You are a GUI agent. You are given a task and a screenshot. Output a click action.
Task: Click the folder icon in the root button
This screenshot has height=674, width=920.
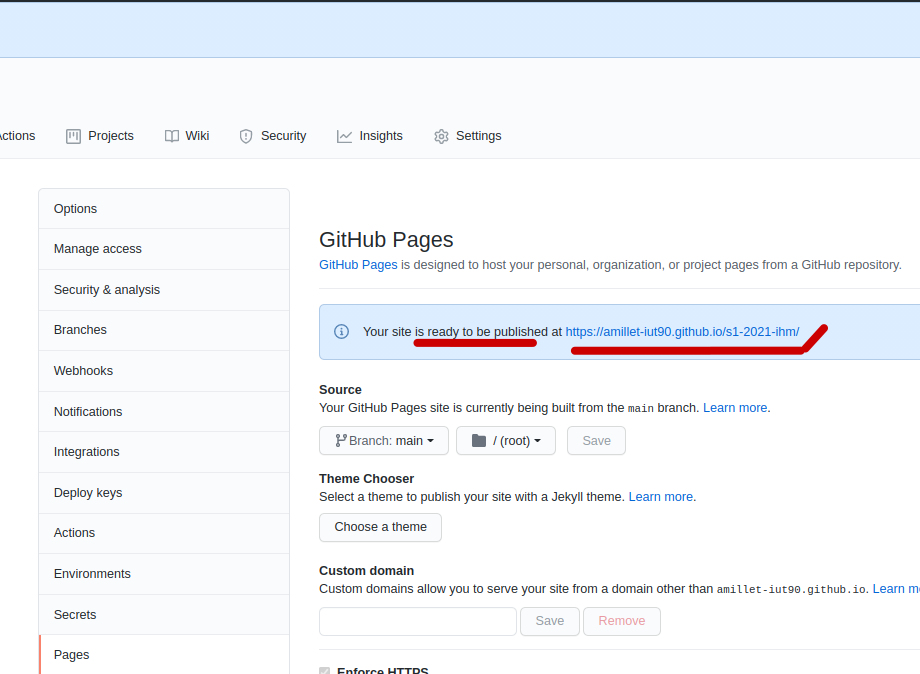pyautogui.click(x=478, y=440)
